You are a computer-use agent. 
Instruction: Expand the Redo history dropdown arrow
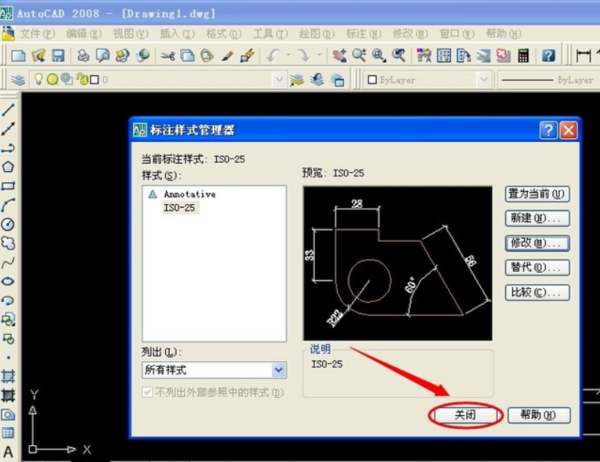(x=319, y=56)
